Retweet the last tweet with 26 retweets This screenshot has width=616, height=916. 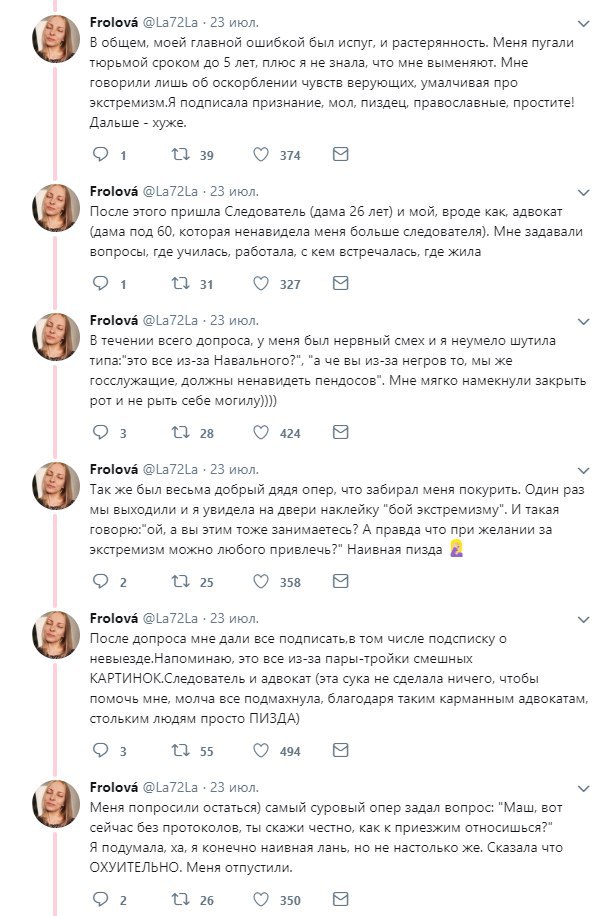[181, 900]
